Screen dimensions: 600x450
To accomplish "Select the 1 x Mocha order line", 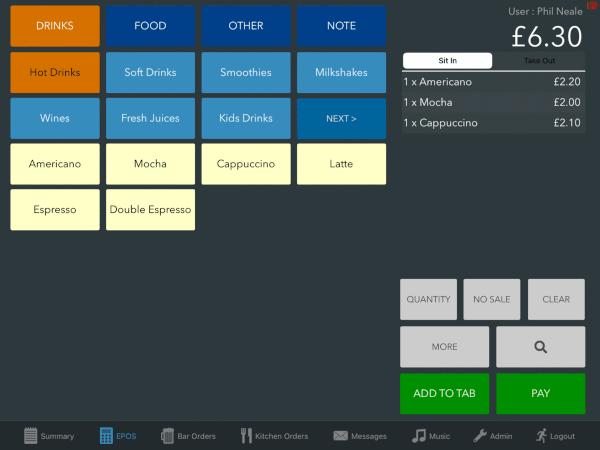I will (493, 102).
